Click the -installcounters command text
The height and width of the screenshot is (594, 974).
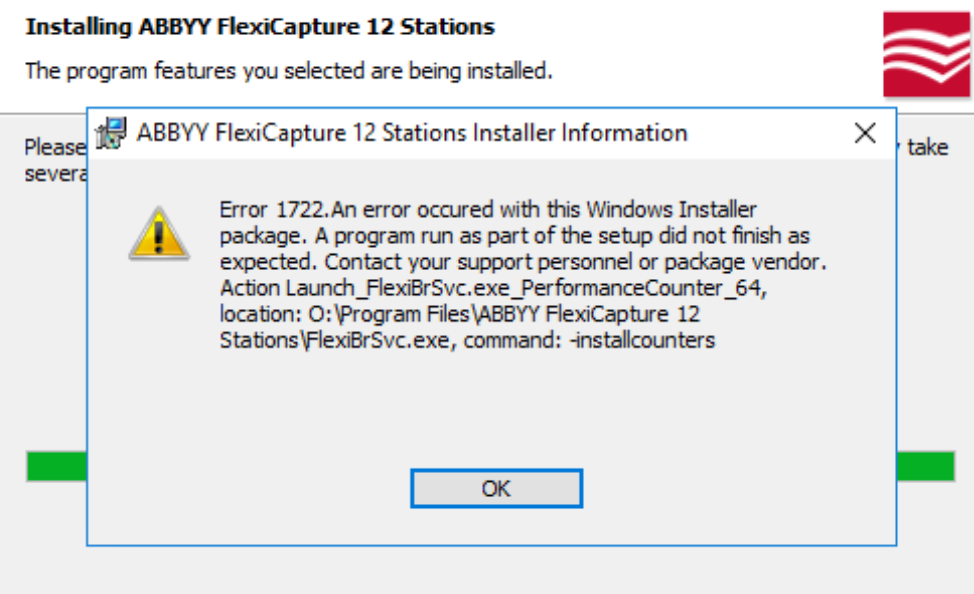pyautogui.click(x=642, y=340)
